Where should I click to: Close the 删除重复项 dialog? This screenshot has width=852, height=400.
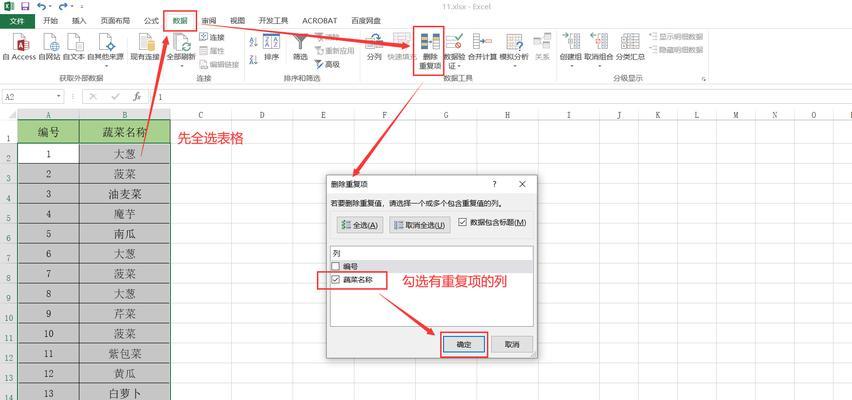pos(522,184)
